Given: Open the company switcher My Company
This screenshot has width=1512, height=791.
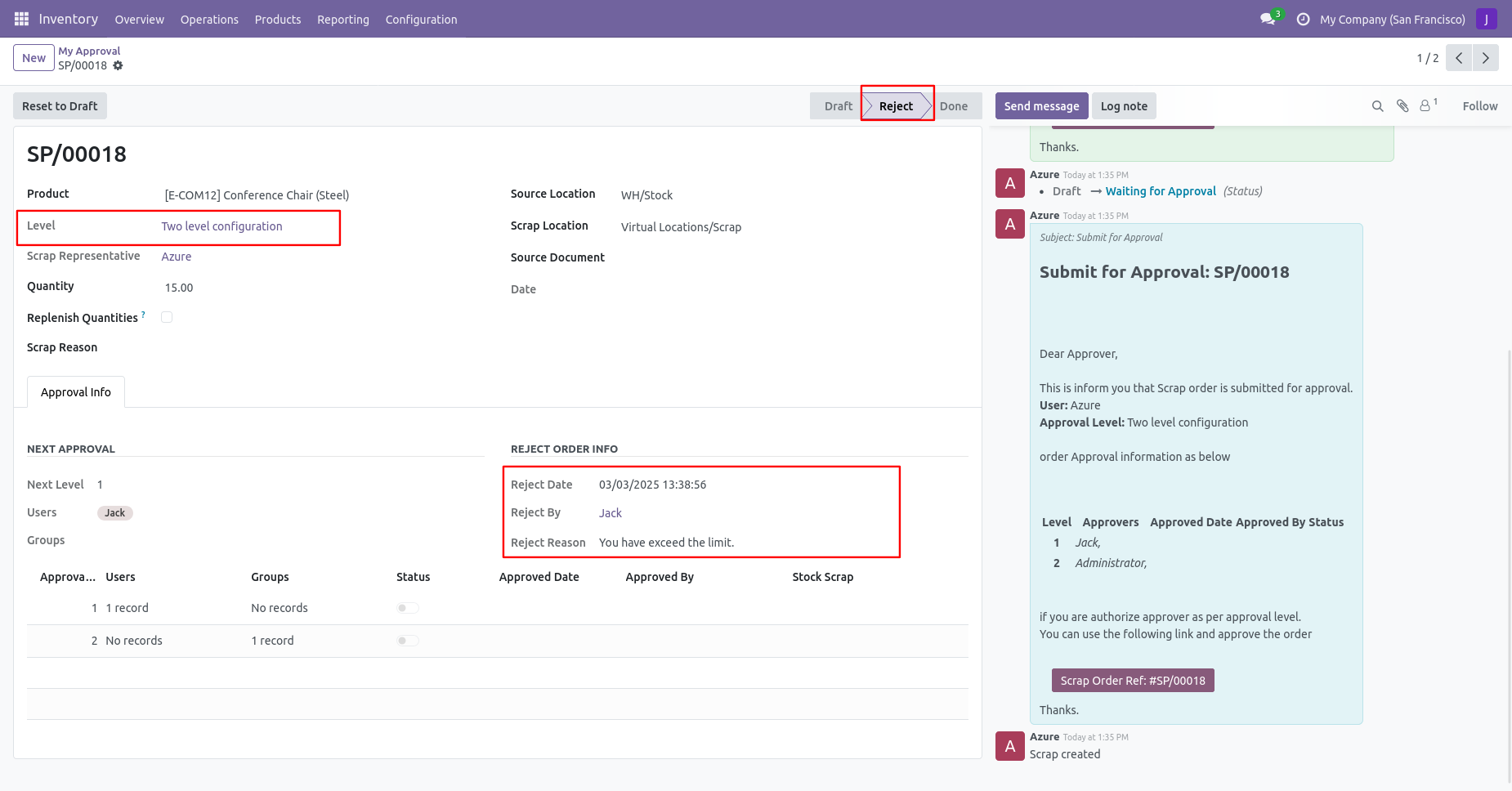Looking at the screenshot, I should coord(1392,20).
